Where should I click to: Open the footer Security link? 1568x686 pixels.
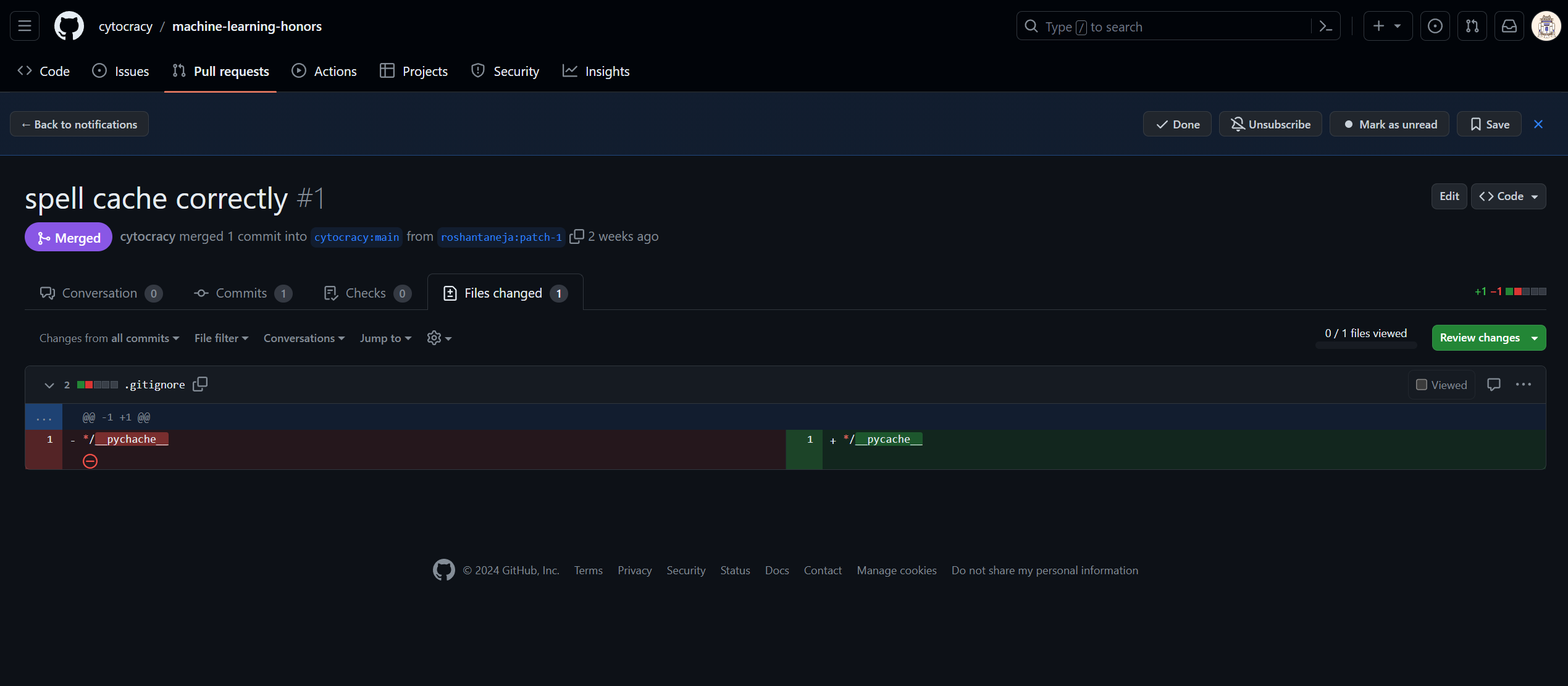pos(685,571)
